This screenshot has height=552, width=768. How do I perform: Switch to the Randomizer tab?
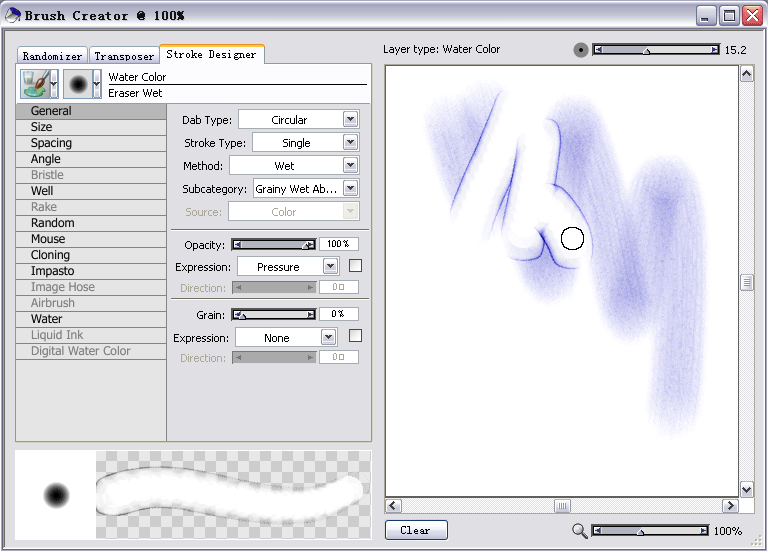52,56
